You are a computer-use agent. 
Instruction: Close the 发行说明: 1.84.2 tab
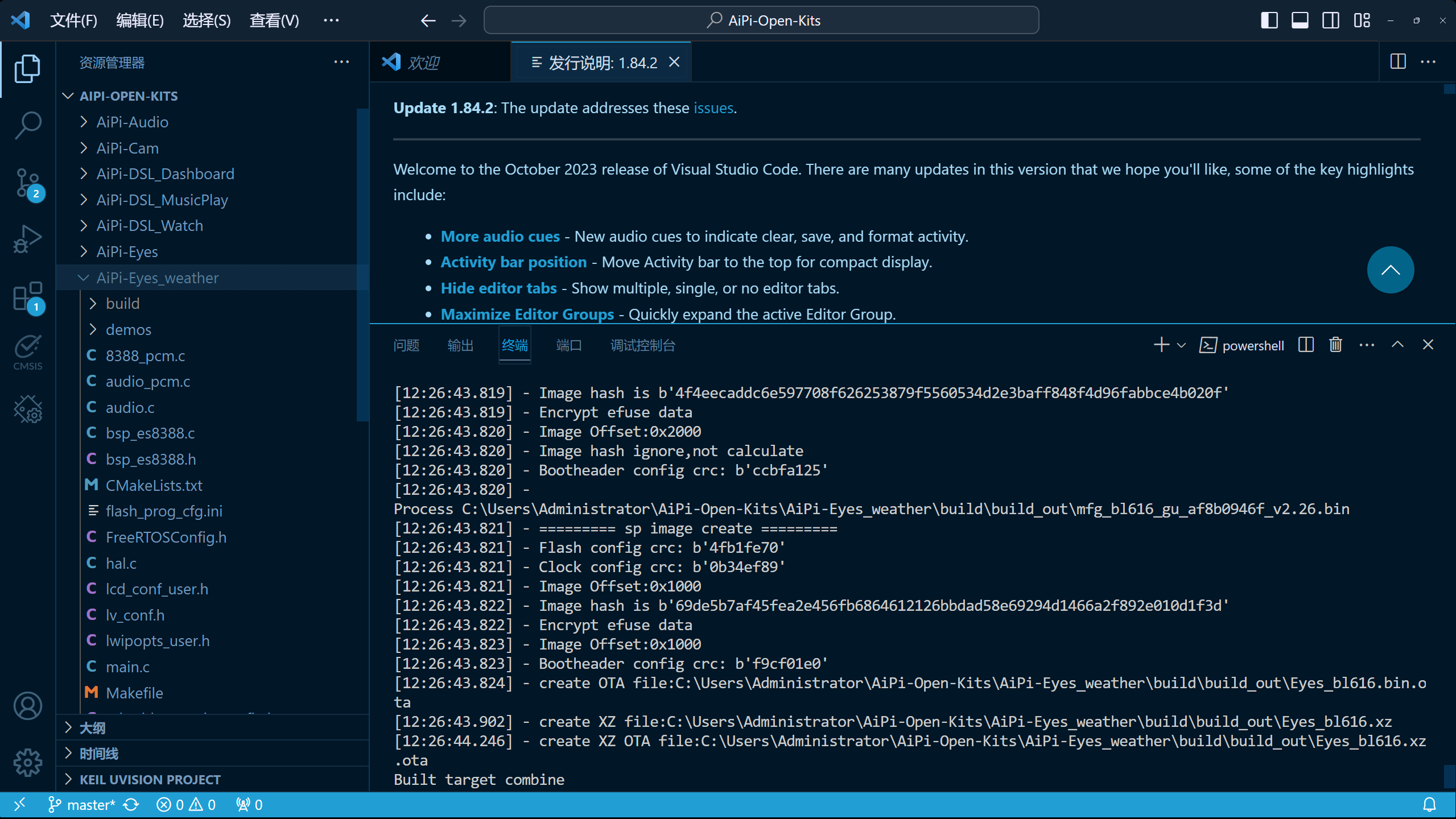coord(674,61)
